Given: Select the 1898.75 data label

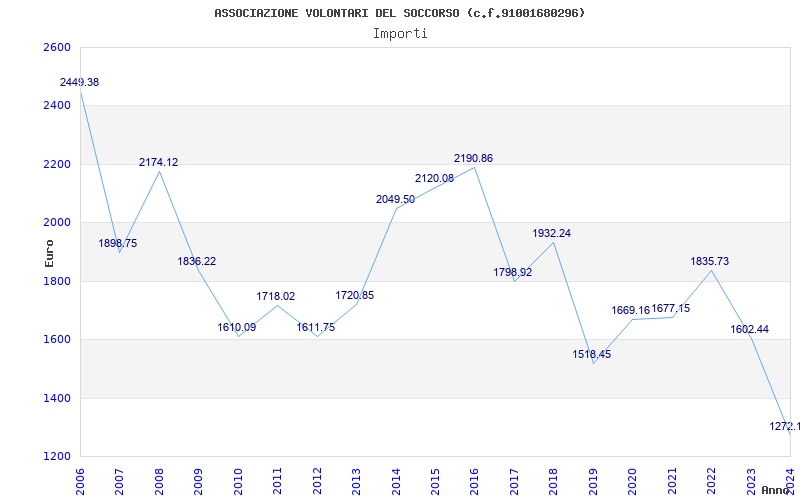Looking at the screenshot, I should (x=118, y=243).
